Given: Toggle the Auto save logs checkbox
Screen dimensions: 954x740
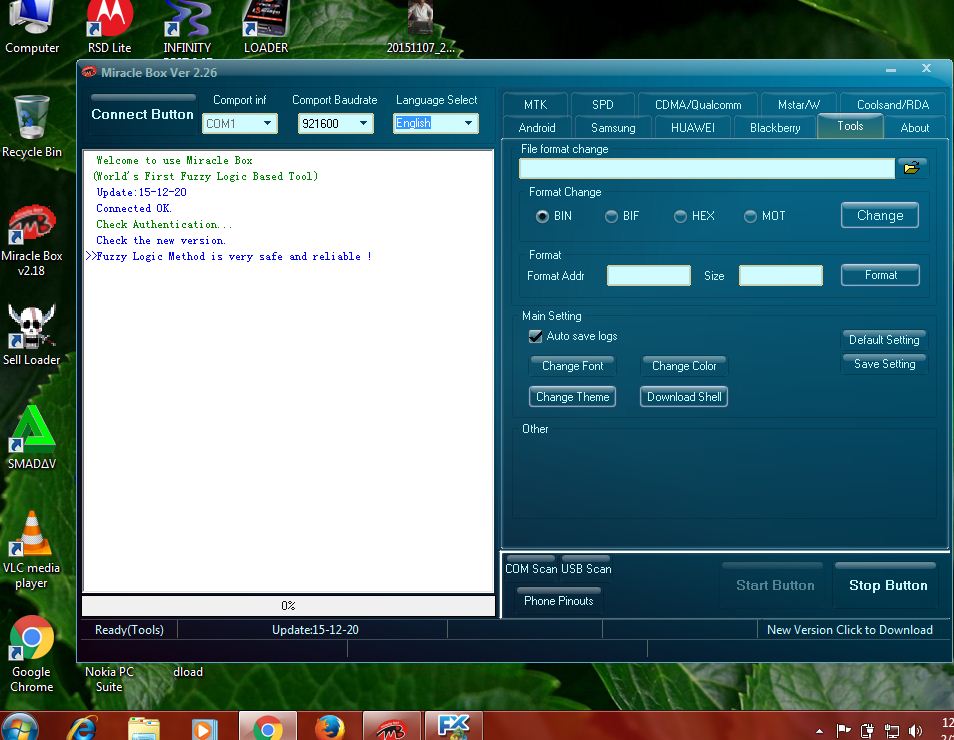Looking at the screenshot, I should click(x=535, y=337).
